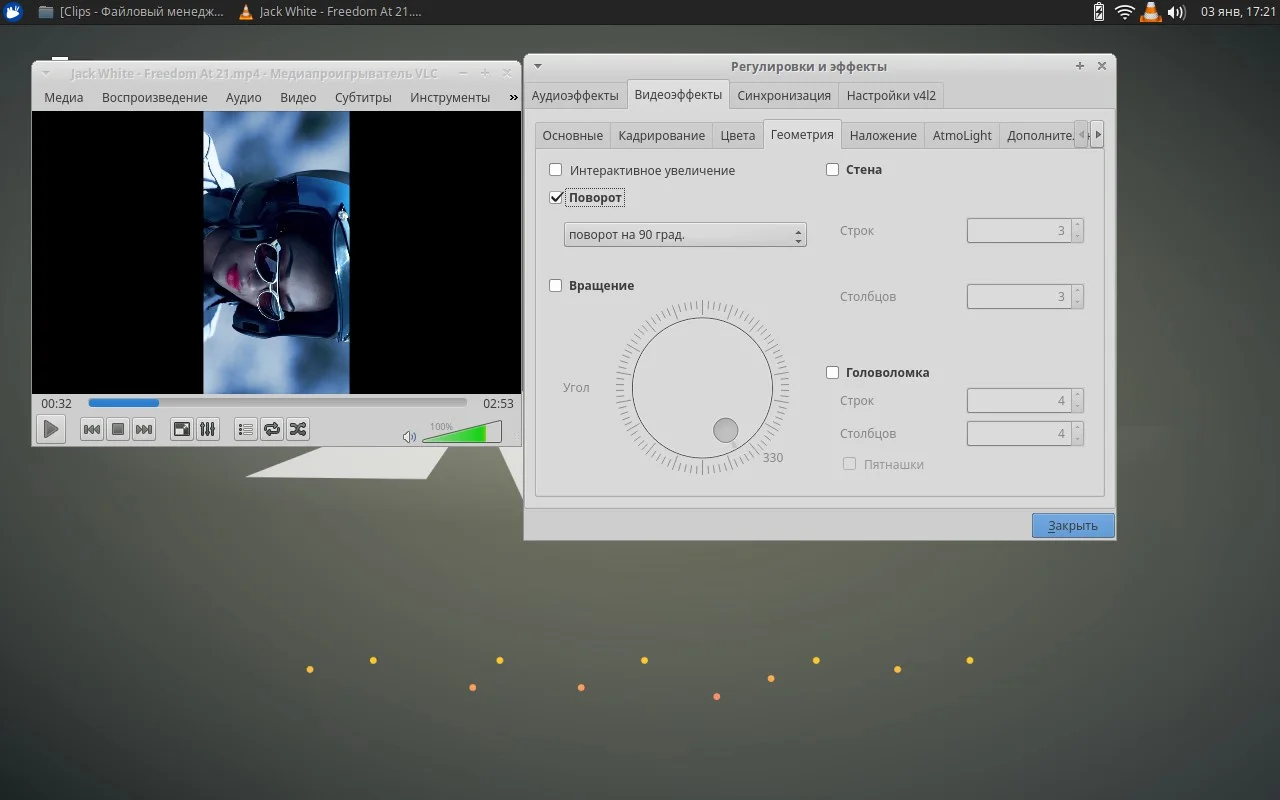The width and height of the screenshot is (1280, 800).
Task: Expand hidden menus with the » chevron
Action: coord(513,98)
